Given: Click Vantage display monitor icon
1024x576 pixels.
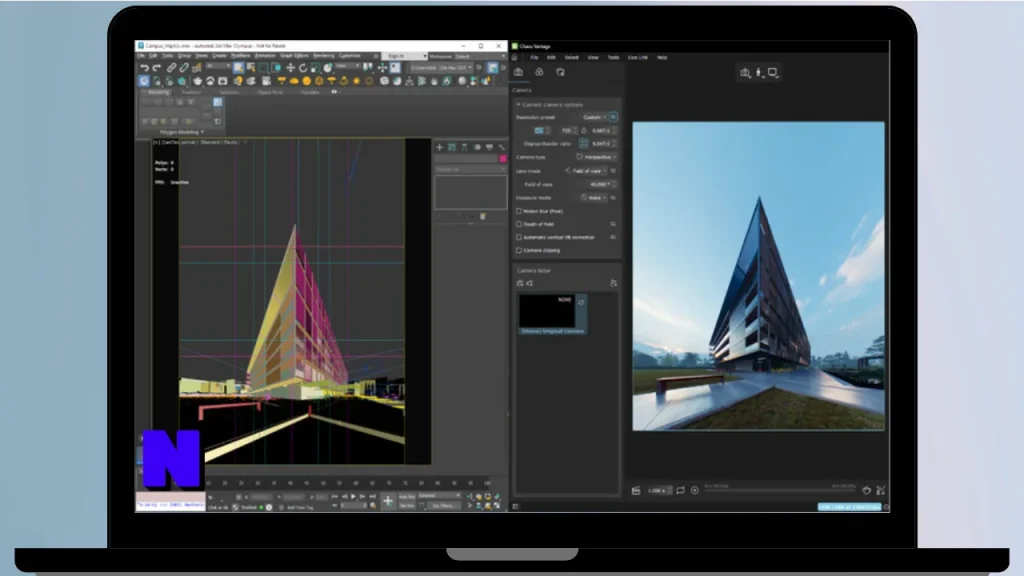Looking at the screenshot, I should 773,72.
